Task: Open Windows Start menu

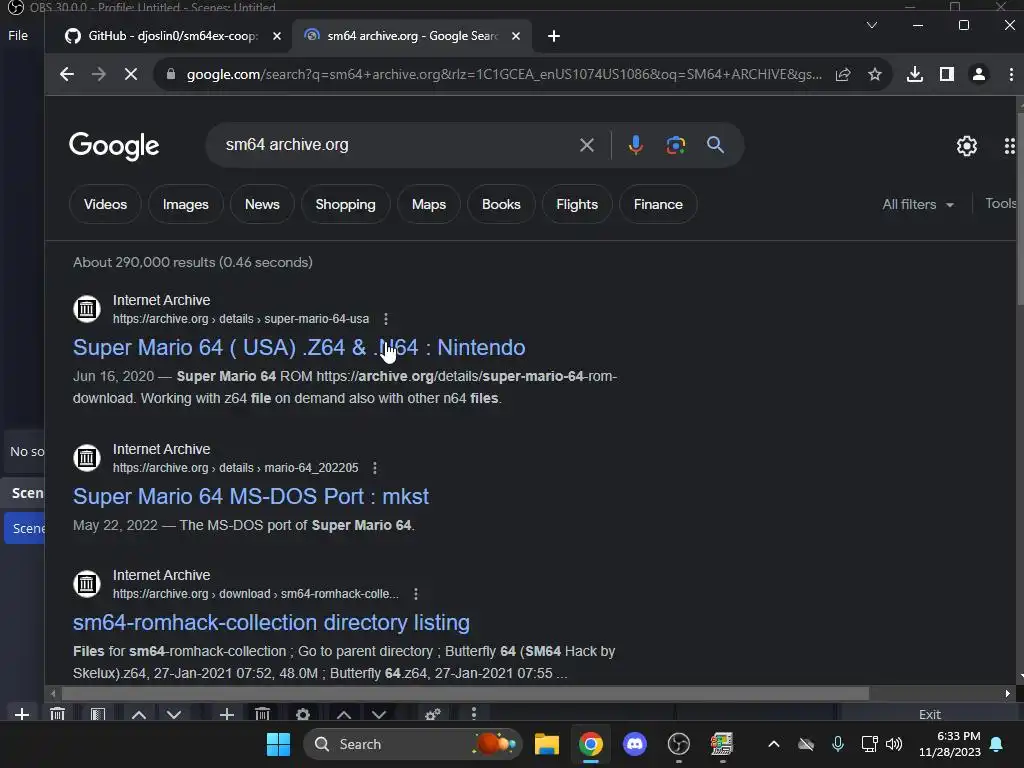Action: pos(278,744)
